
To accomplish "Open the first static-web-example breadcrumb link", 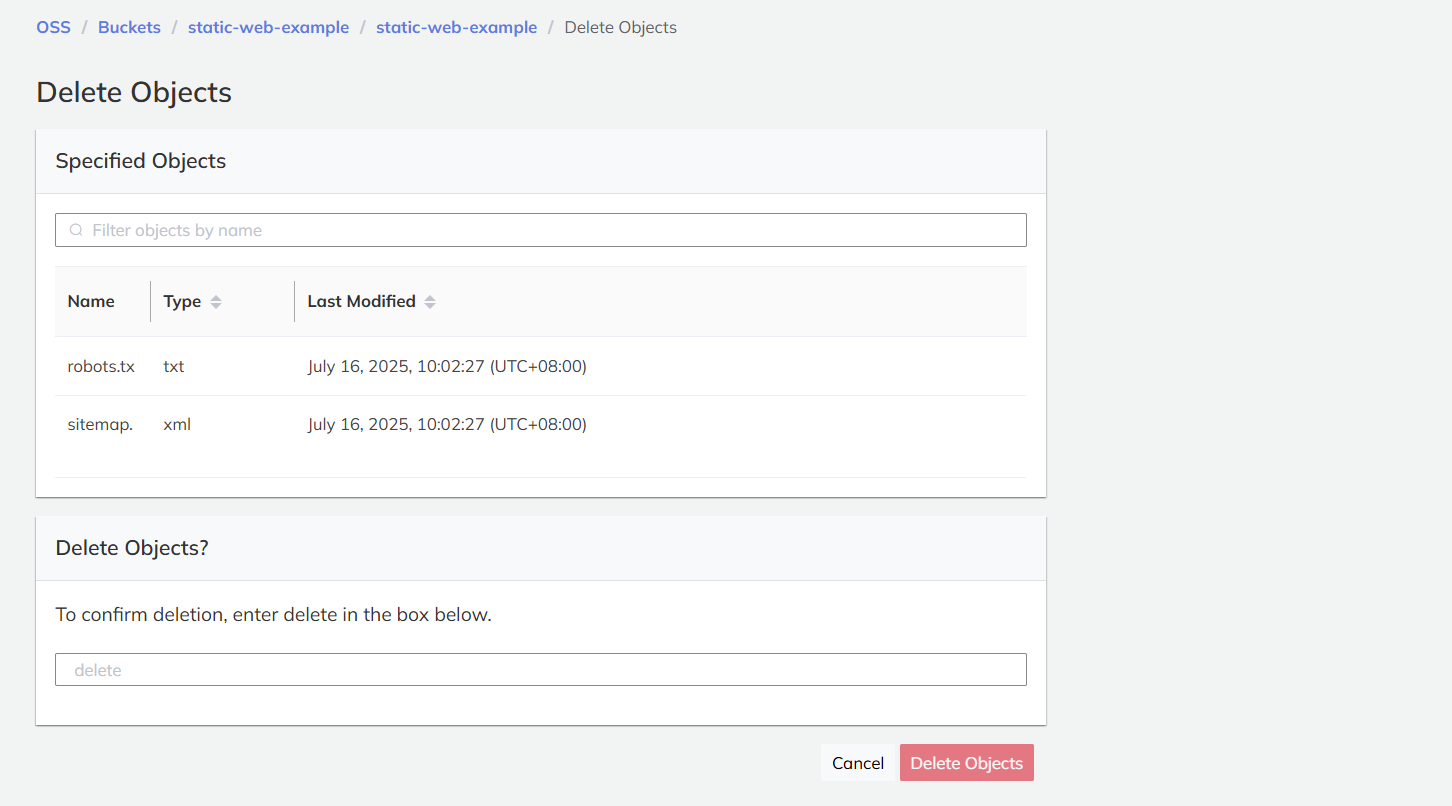I will click(268, 28).
